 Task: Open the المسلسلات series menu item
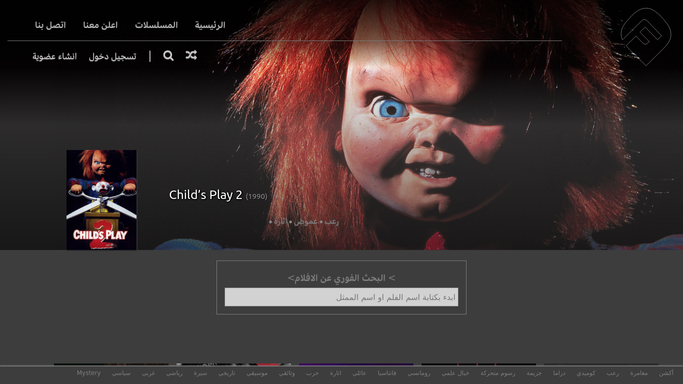point(156,25)
